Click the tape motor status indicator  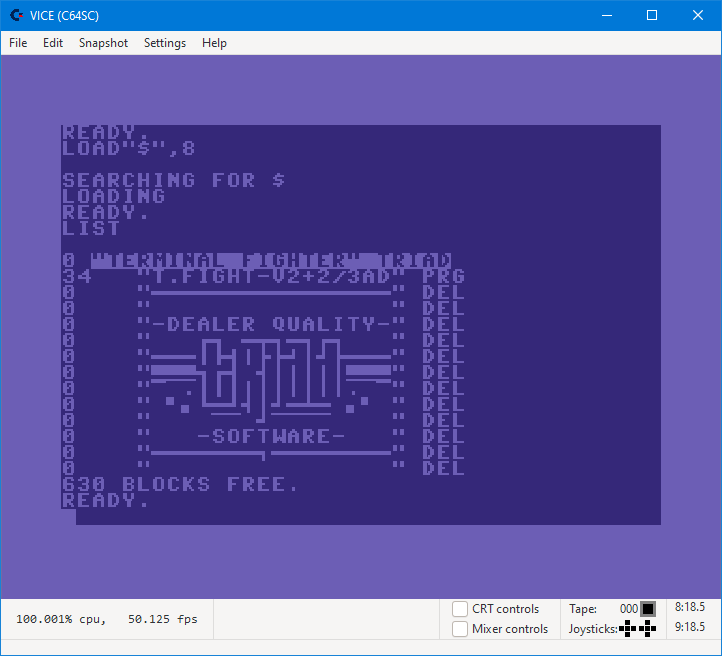tap(648, 609)
